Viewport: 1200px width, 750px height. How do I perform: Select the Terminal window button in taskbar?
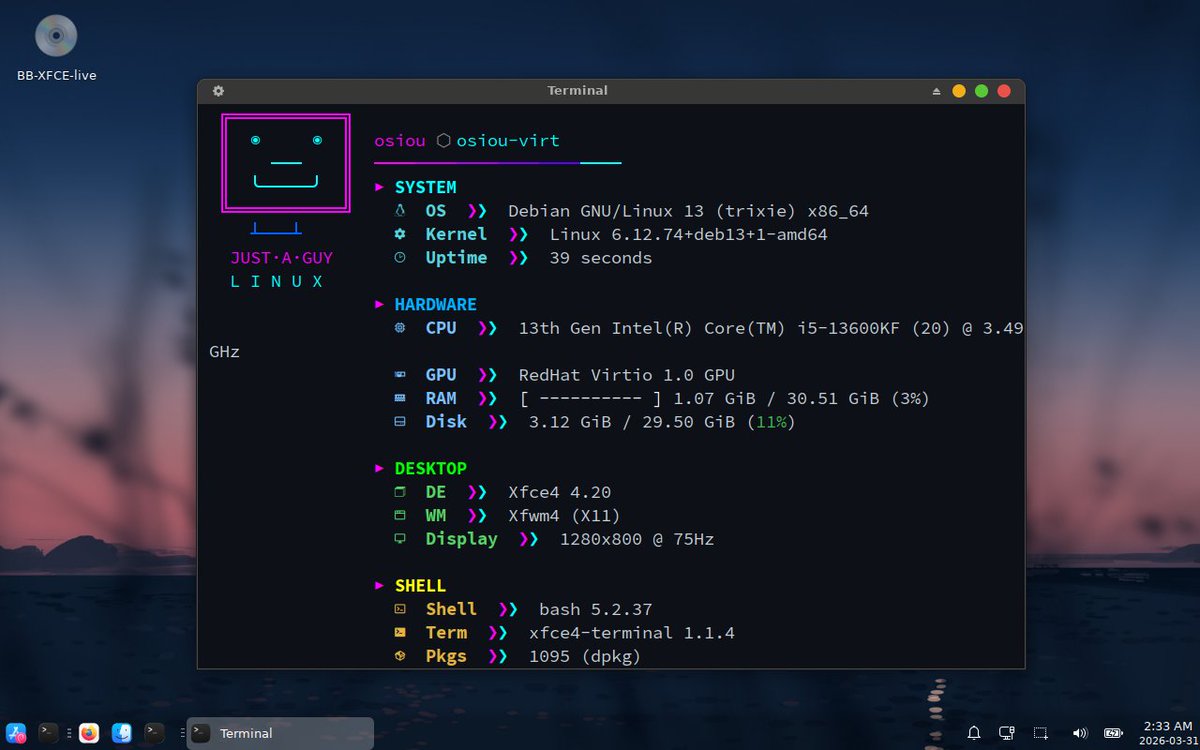[280, 733]
